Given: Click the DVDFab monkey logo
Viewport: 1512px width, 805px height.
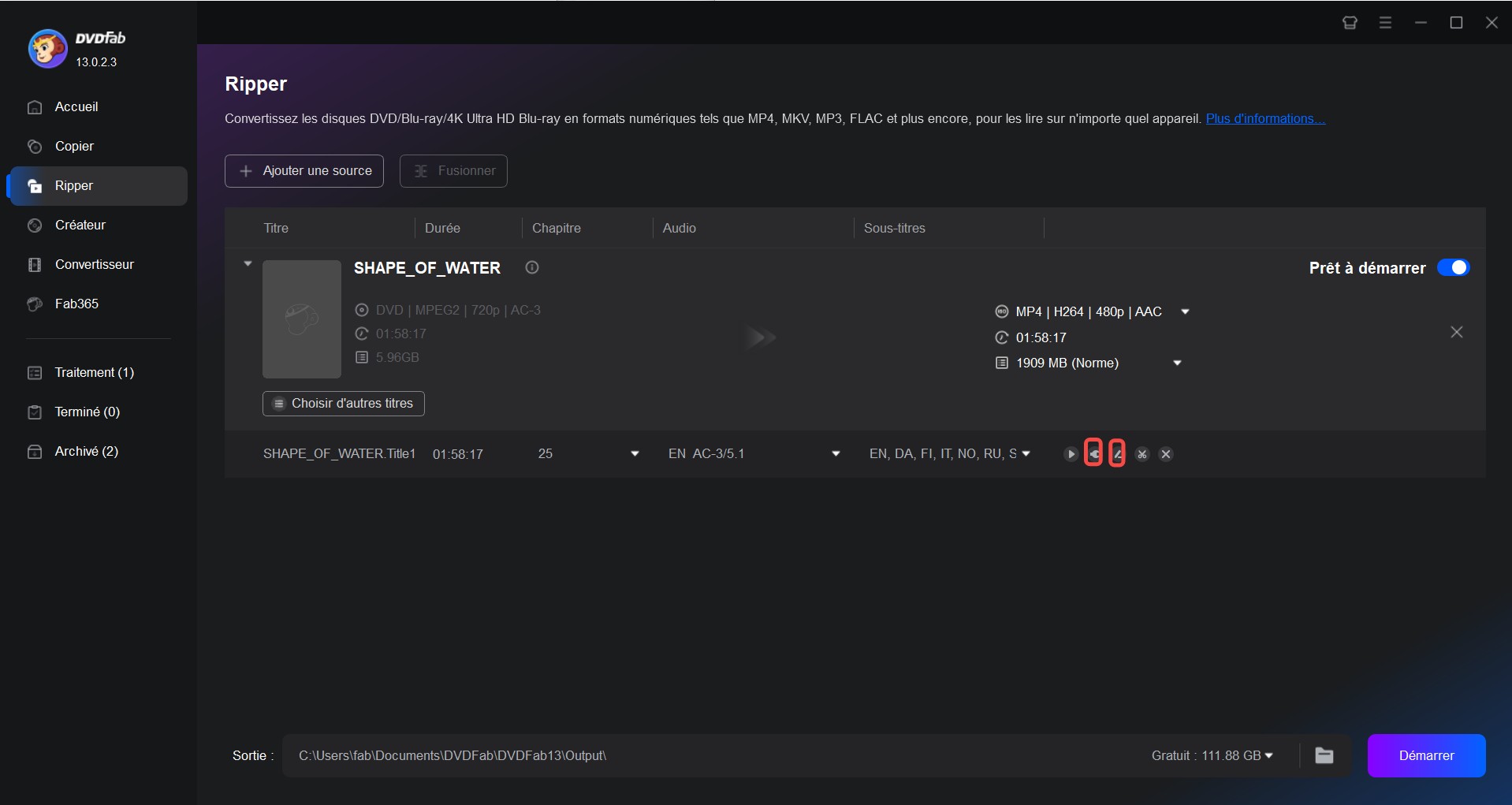Looking at the screenshot, I should (47, 49).
